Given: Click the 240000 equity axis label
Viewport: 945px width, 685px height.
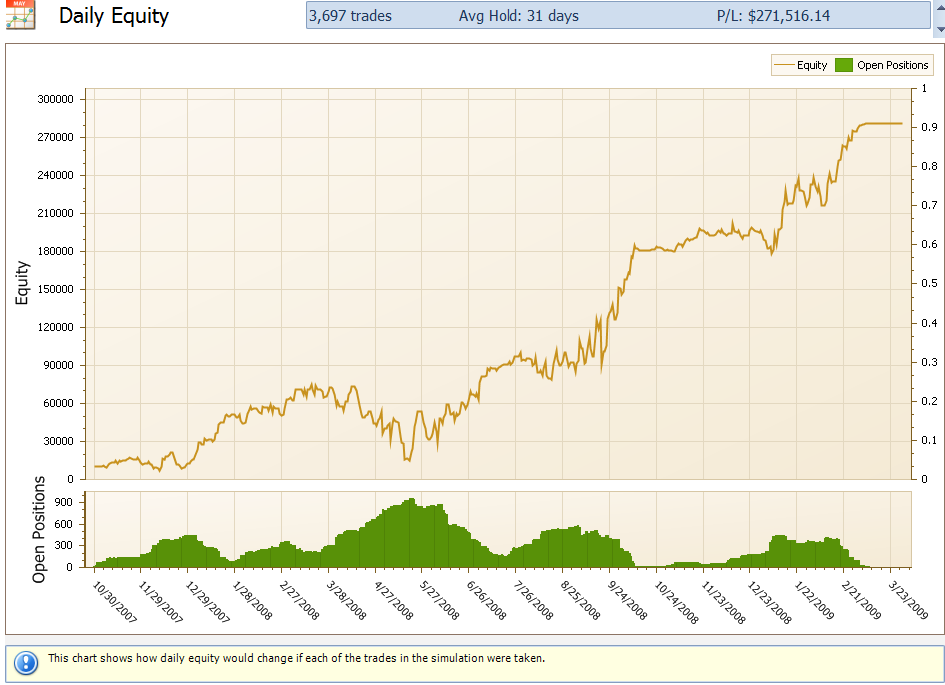Looking at the screenshot, I should (55, 175).
